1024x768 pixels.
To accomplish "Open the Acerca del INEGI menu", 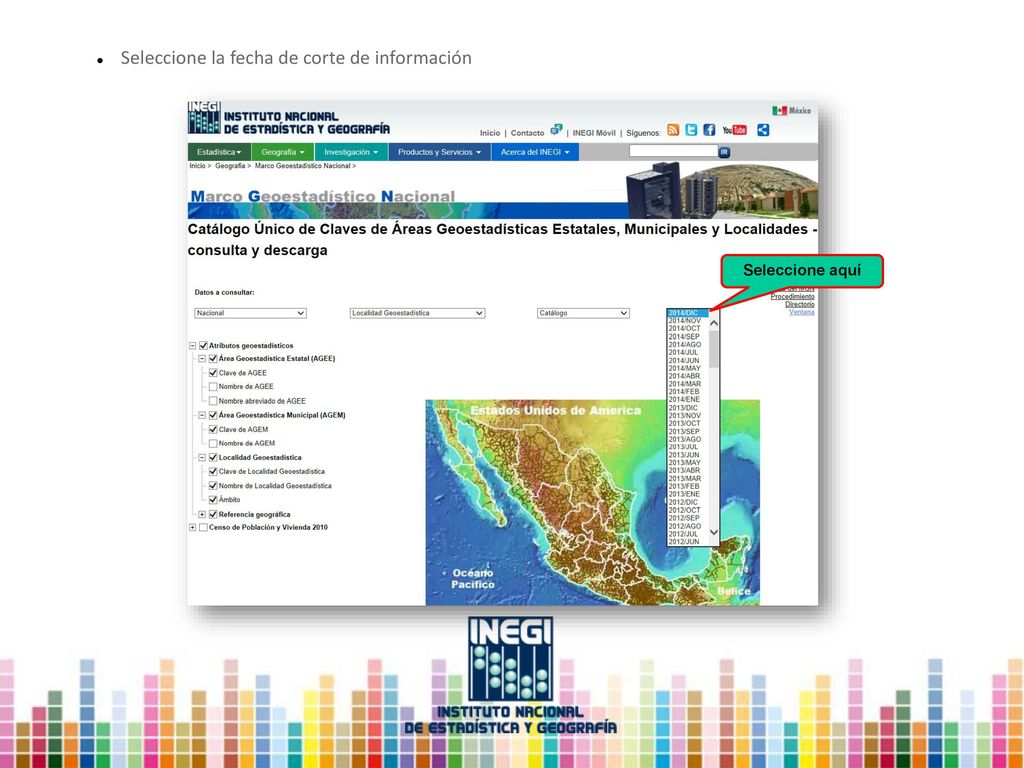I will [x=535, y=152].
